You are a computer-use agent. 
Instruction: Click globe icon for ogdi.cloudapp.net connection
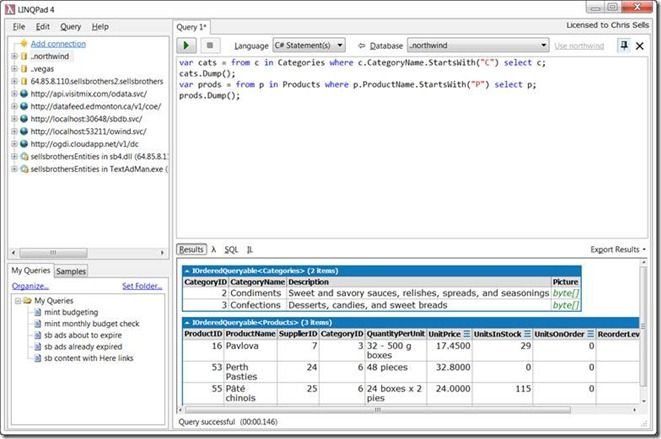24,144
